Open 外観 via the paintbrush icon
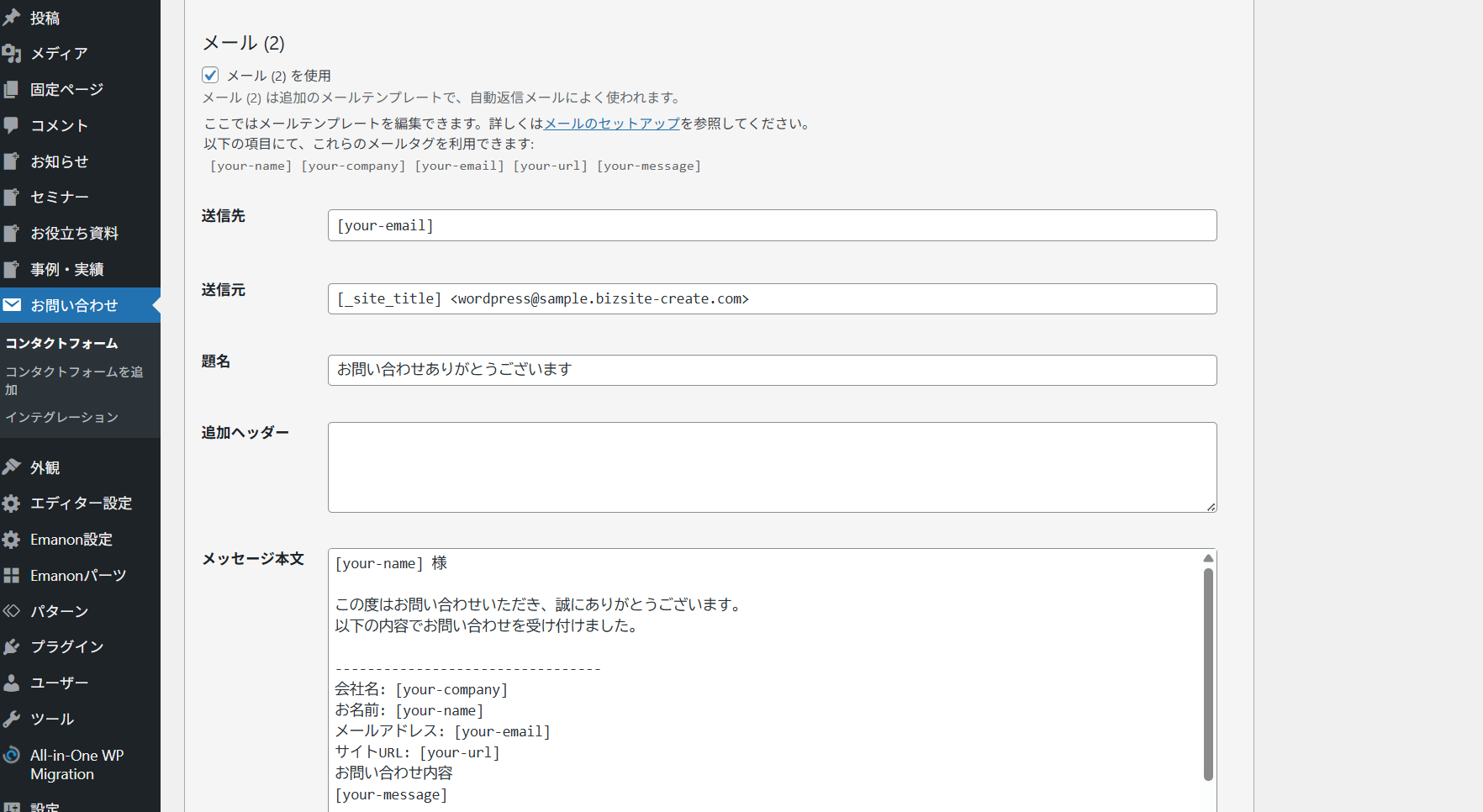 tap(12, 467)
